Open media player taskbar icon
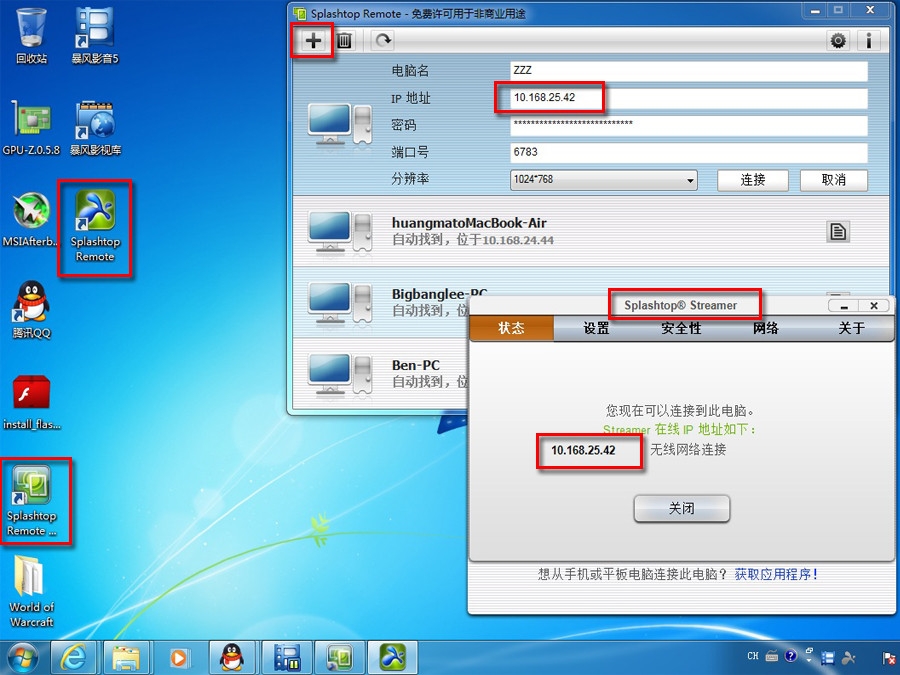The image size is (900, 675). [179, 658]
